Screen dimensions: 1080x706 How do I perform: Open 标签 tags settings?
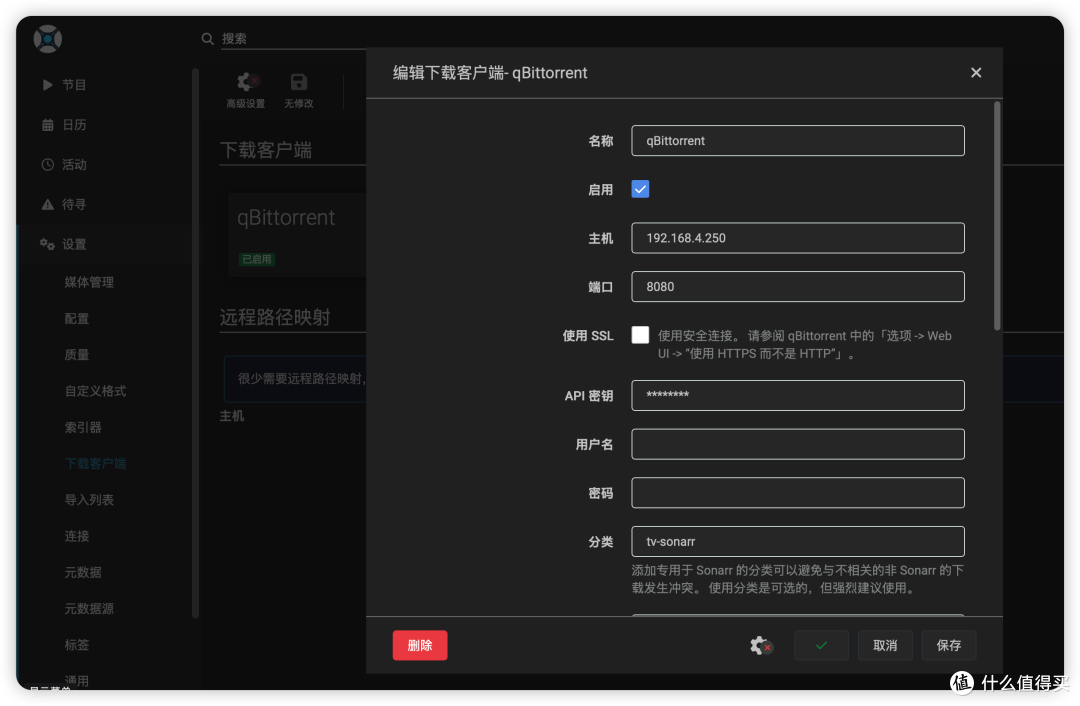77,645
